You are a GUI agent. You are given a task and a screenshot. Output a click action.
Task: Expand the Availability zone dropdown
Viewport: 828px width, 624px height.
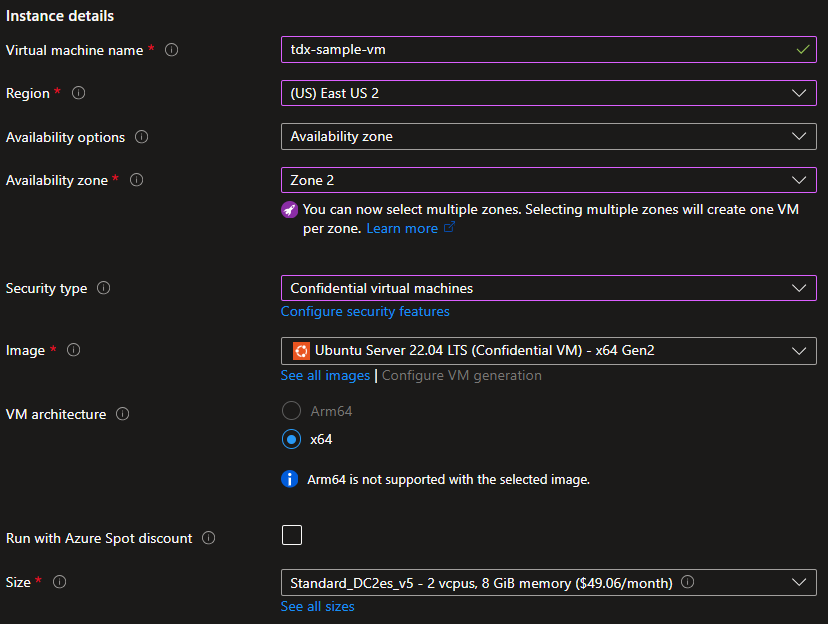tap(548, 180)
